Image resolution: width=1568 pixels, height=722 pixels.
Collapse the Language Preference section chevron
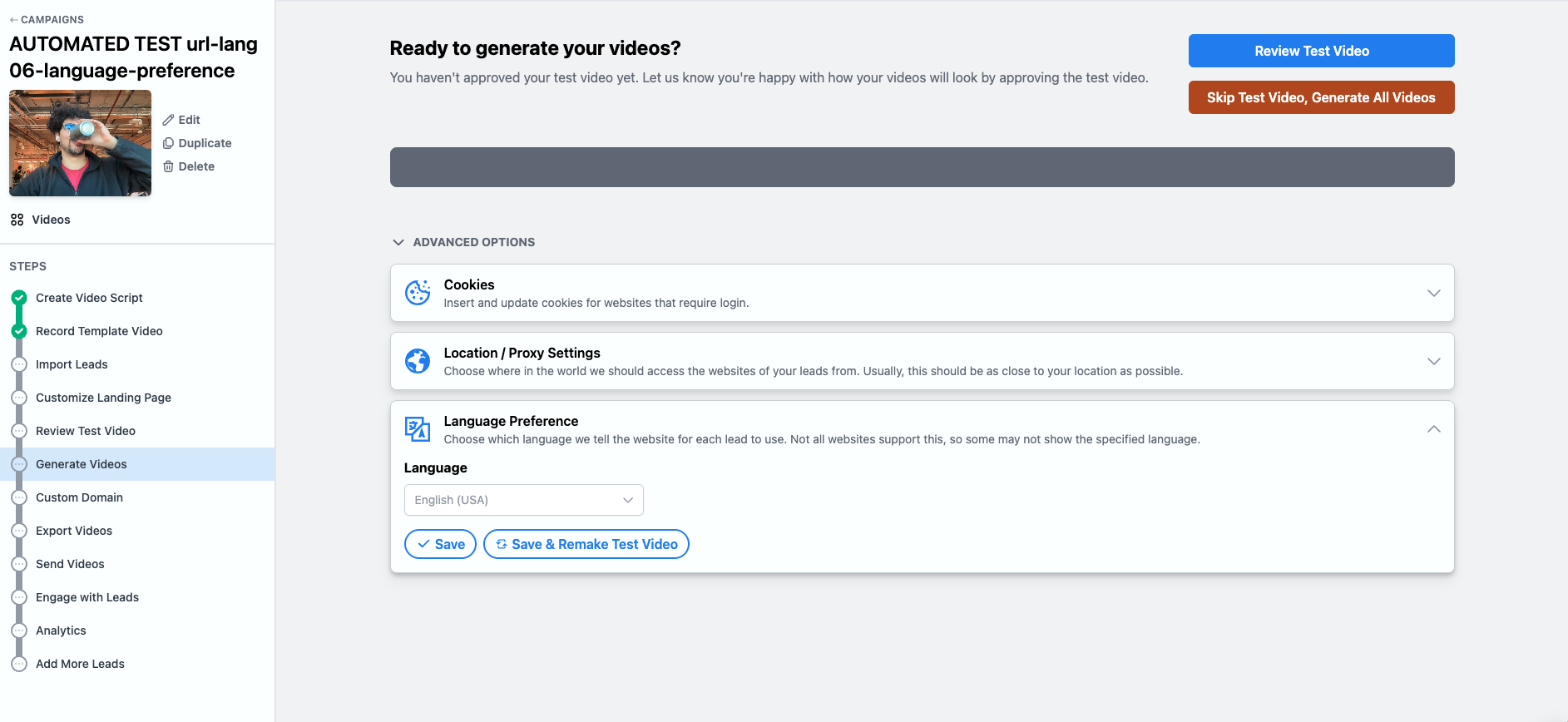click(1433, 429)
